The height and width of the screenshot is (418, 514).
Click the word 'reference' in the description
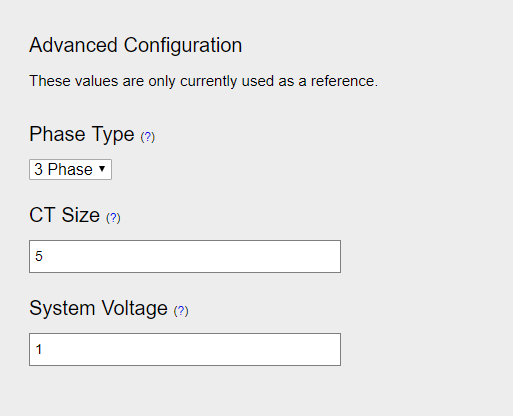[343, 81]
